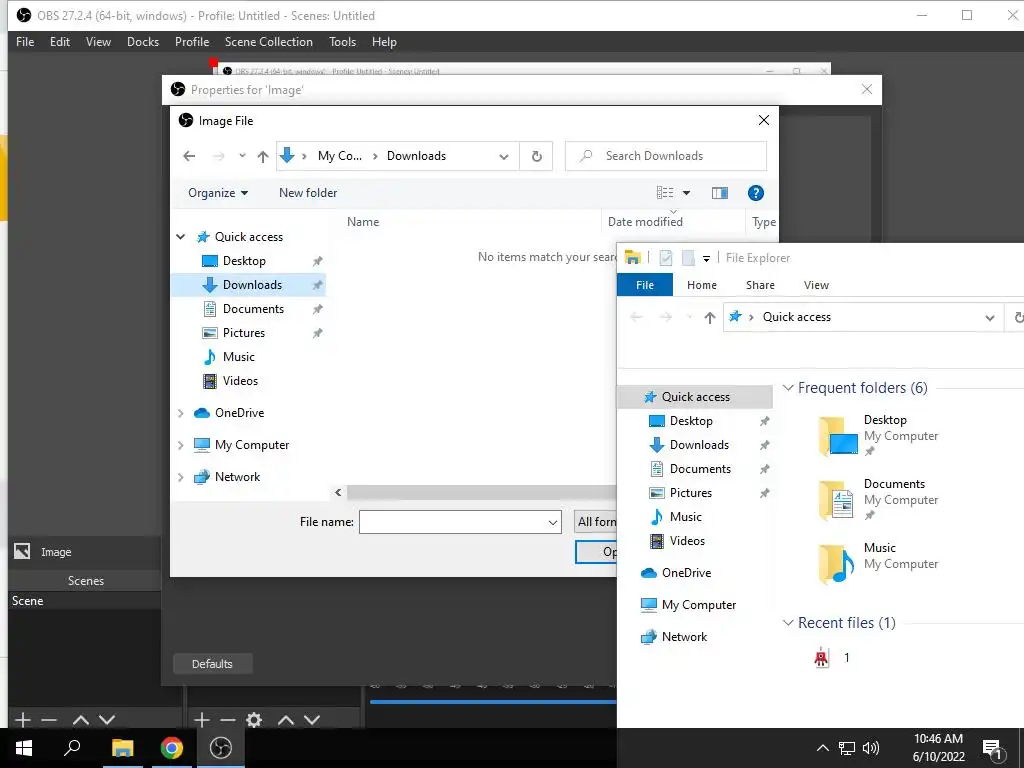
Task: Open the Organize dropdown menu
Action: (x=217, y=193)
